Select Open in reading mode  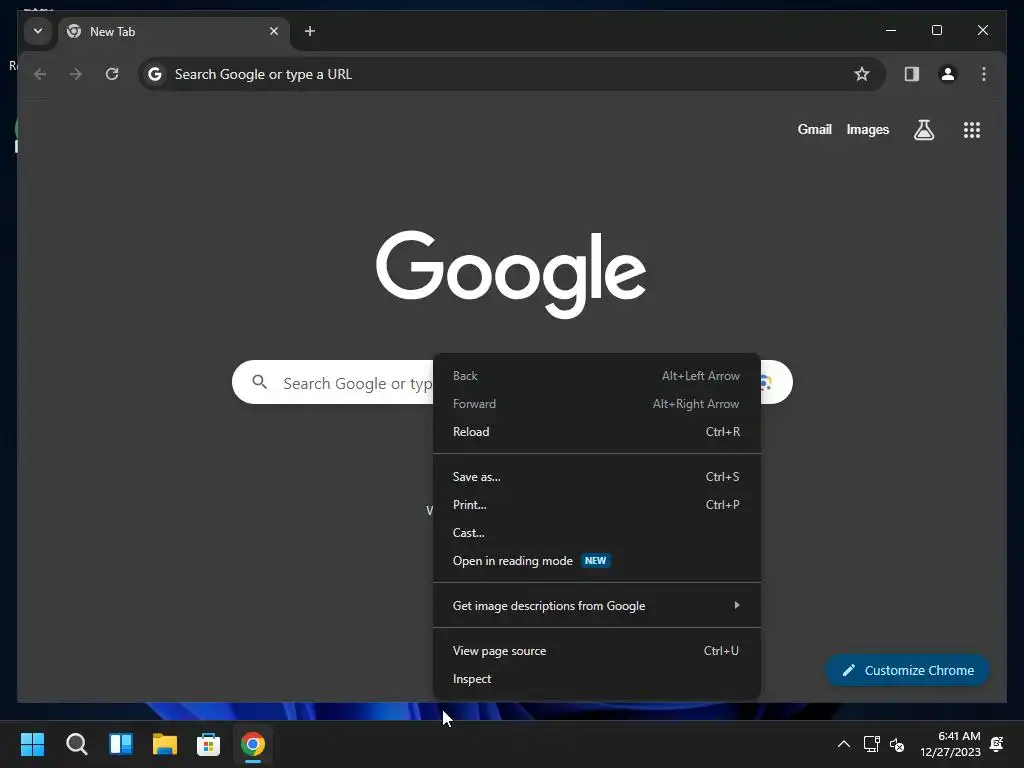[x=597, y=561]
